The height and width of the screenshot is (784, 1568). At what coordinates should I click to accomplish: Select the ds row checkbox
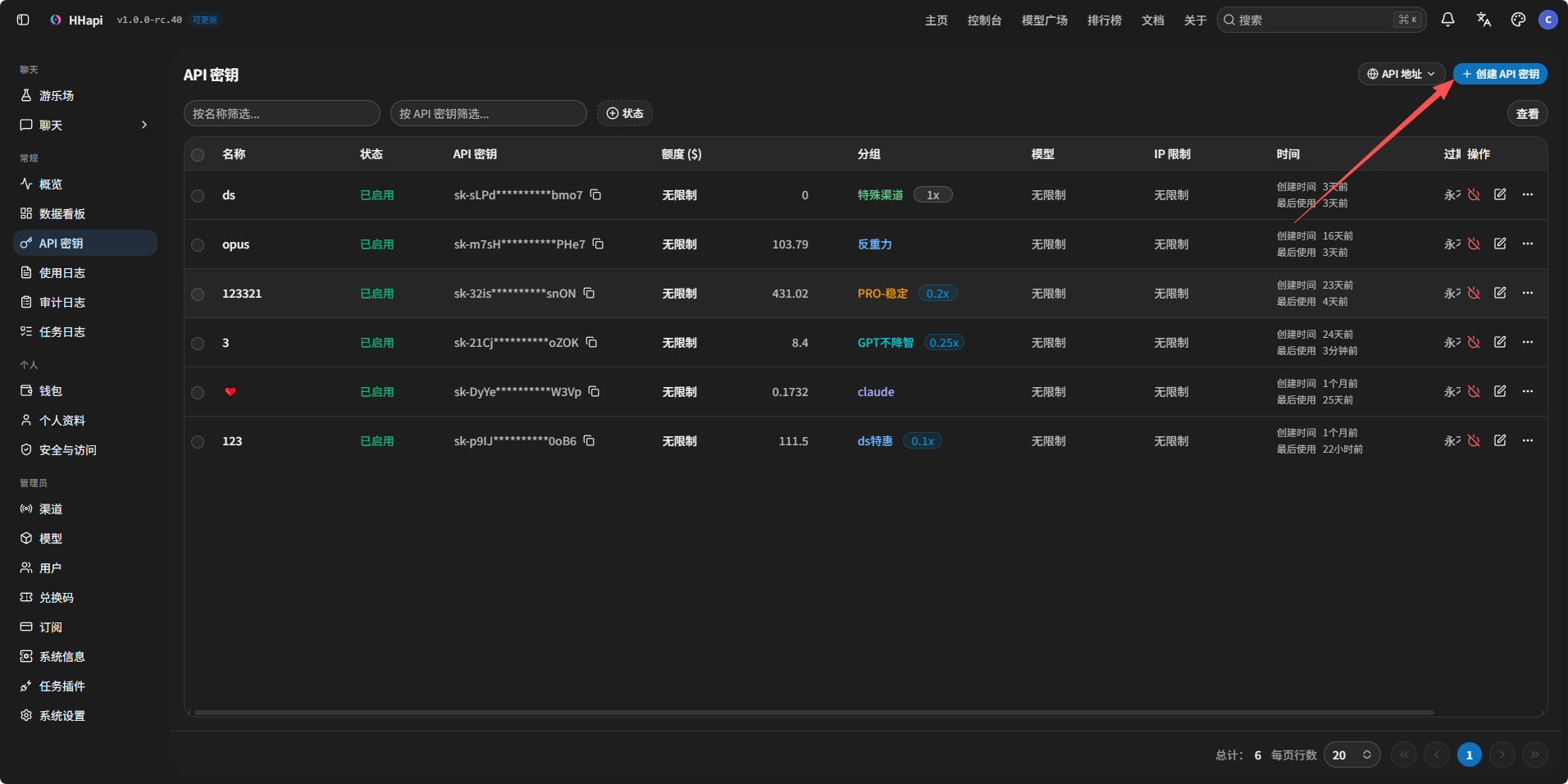[198, 195]
